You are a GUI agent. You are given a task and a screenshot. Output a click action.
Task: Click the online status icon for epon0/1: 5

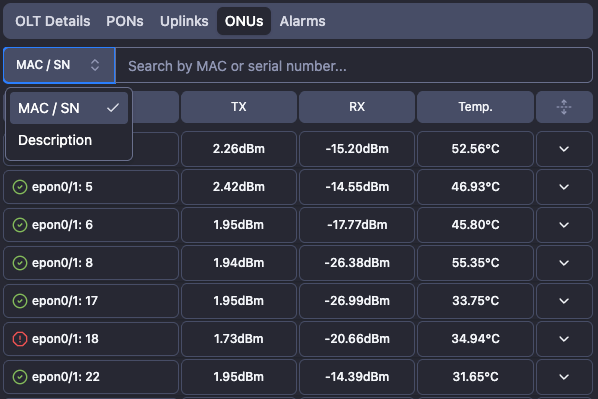pos(20,187)
